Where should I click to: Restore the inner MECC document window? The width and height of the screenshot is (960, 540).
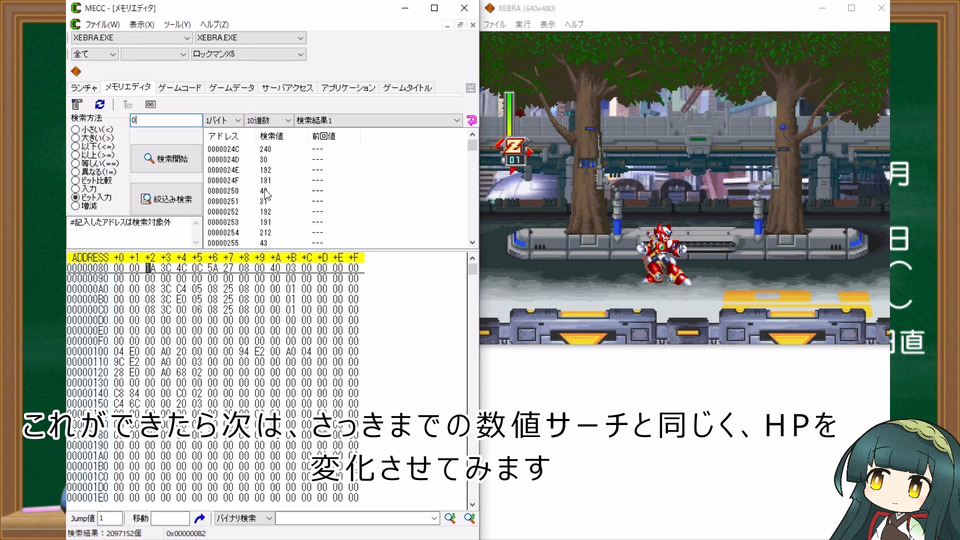(x=460, y=25)
